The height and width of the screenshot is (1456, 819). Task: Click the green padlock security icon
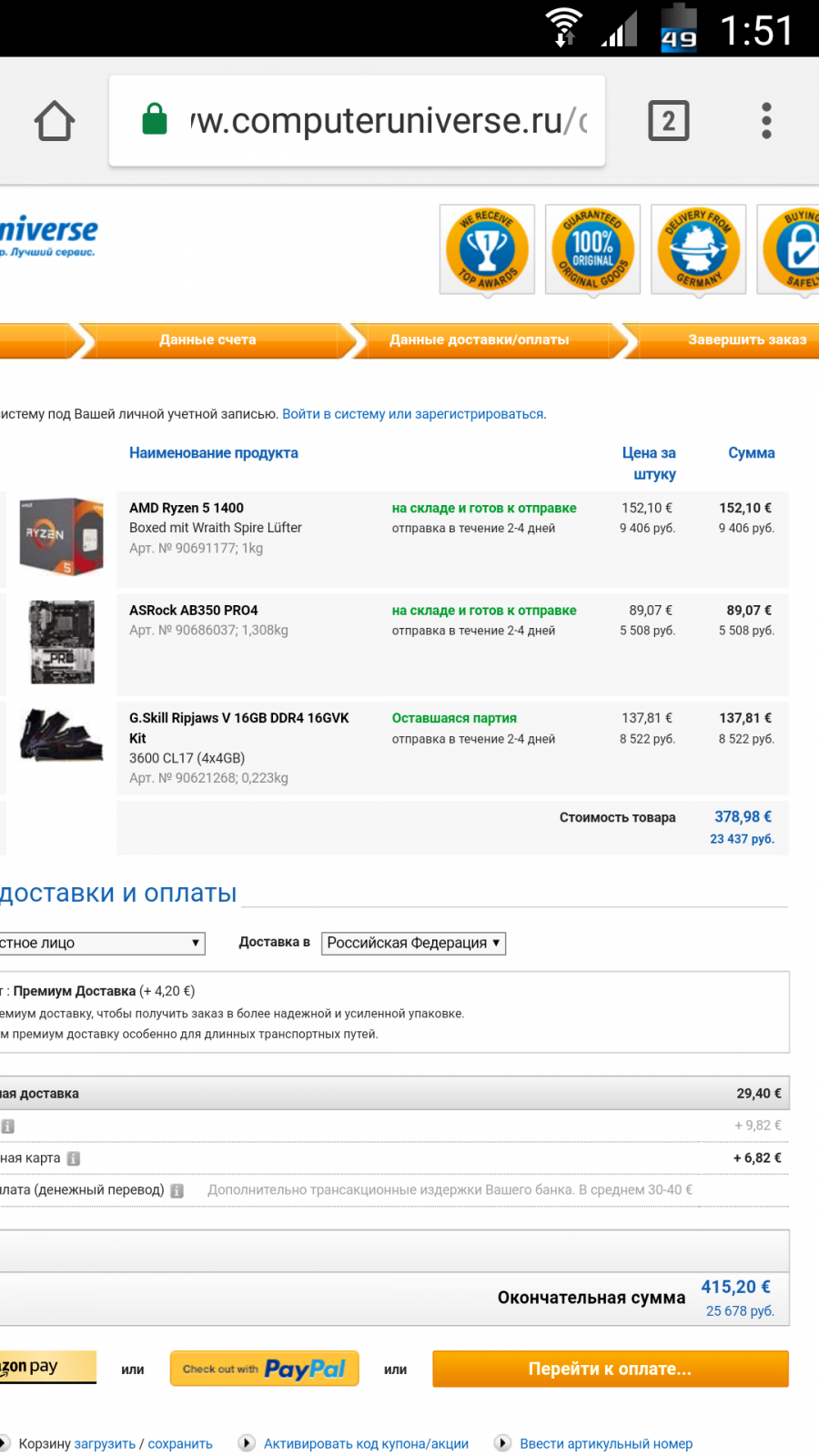point(155,119)
